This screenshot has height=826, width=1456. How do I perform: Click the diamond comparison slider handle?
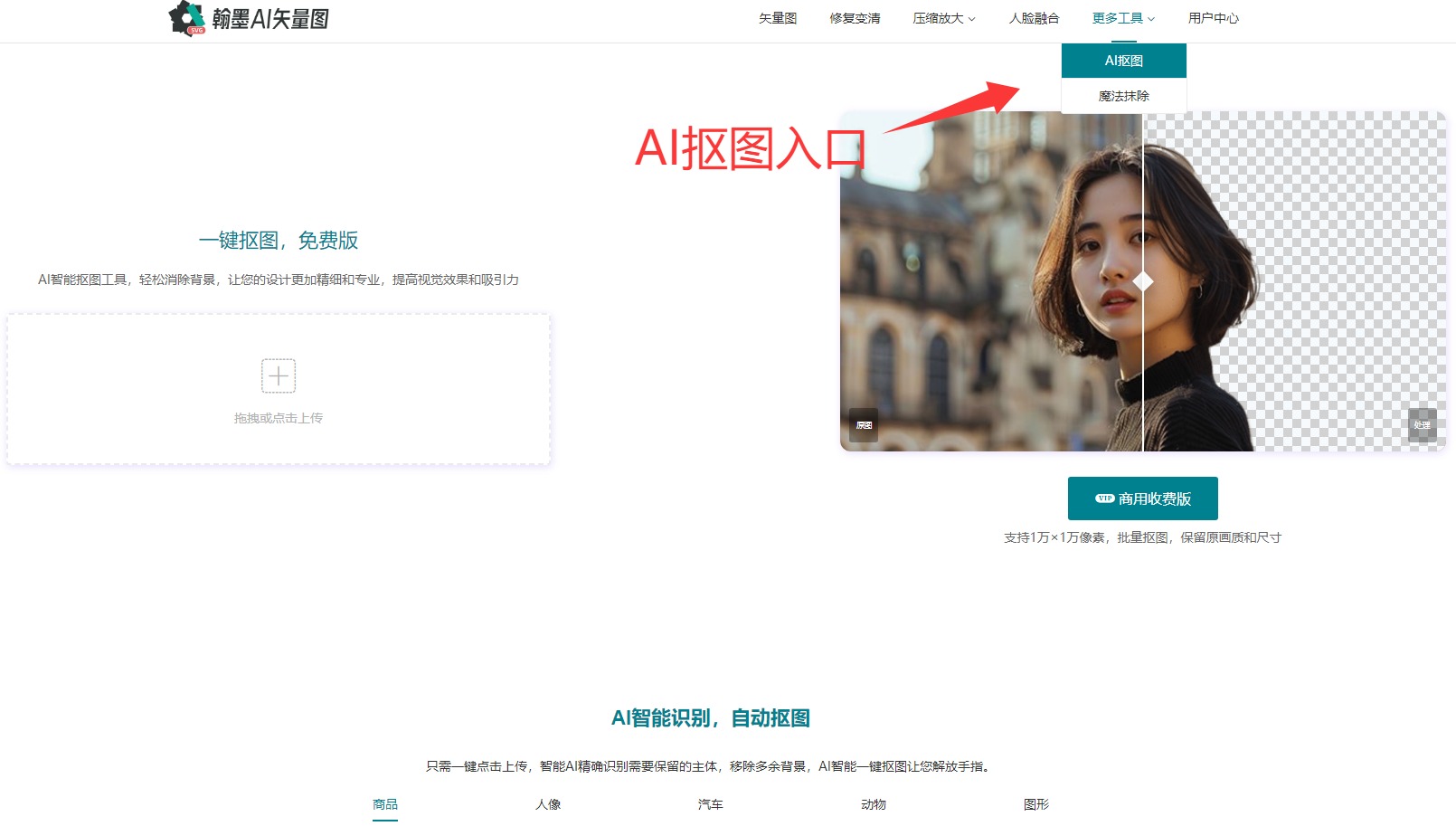point(1143,281)
